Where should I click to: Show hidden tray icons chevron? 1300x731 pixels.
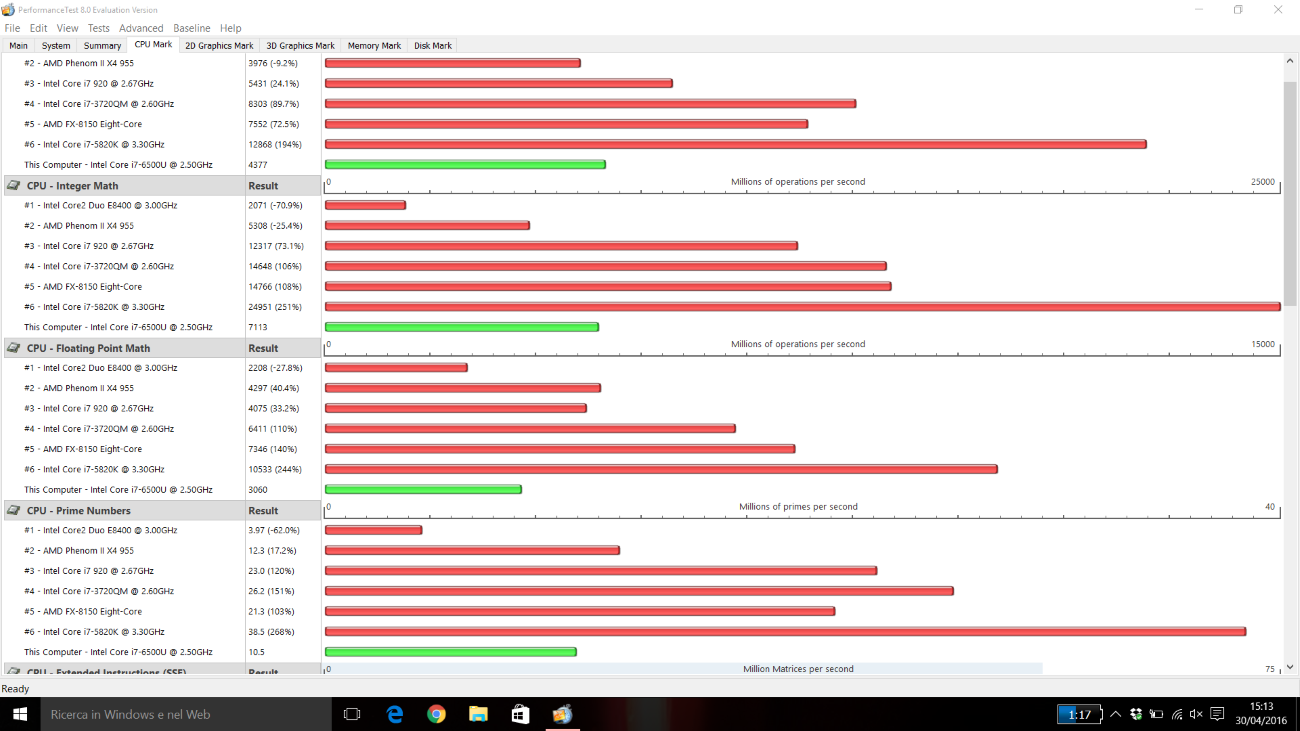1116,714
